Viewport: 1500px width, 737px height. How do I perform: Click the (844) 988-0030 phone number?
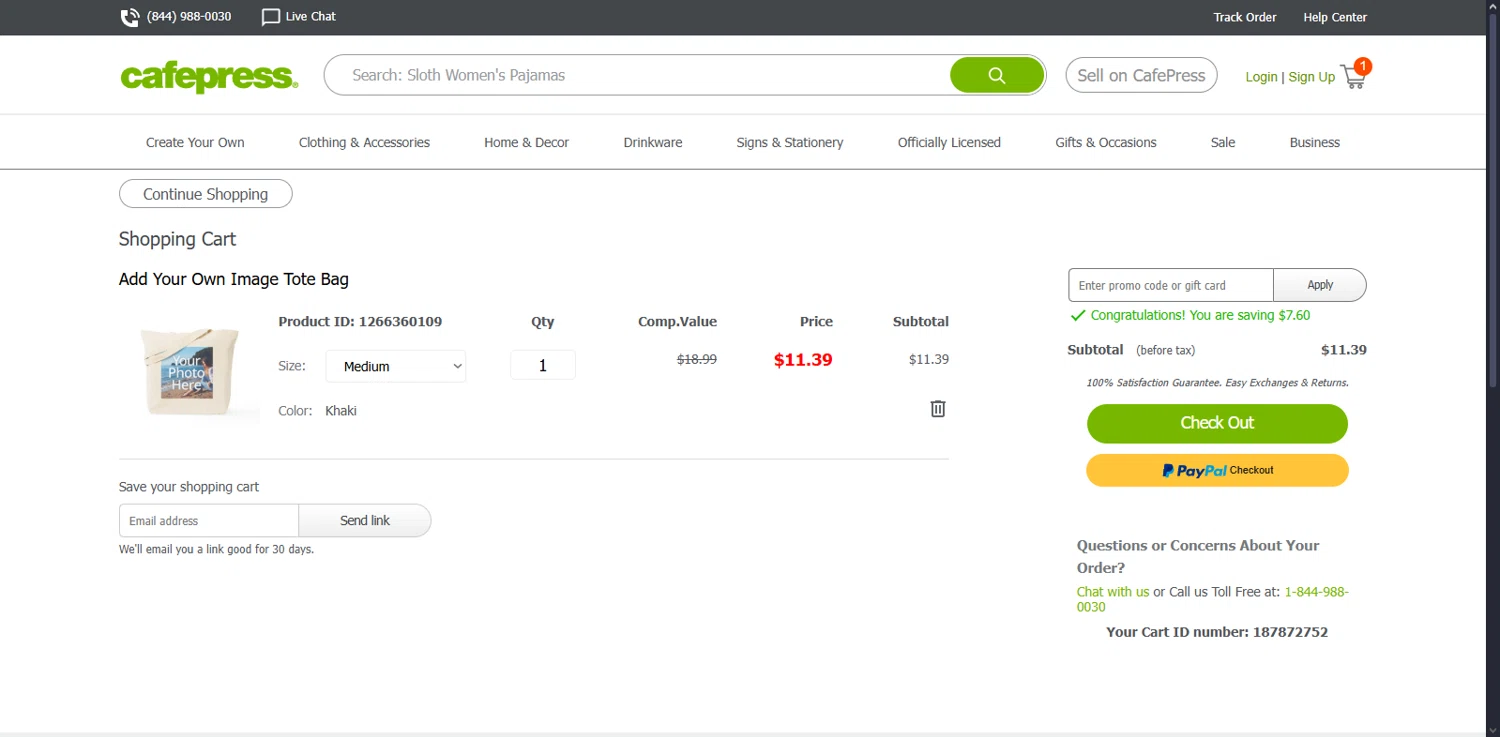coord(189,17)
